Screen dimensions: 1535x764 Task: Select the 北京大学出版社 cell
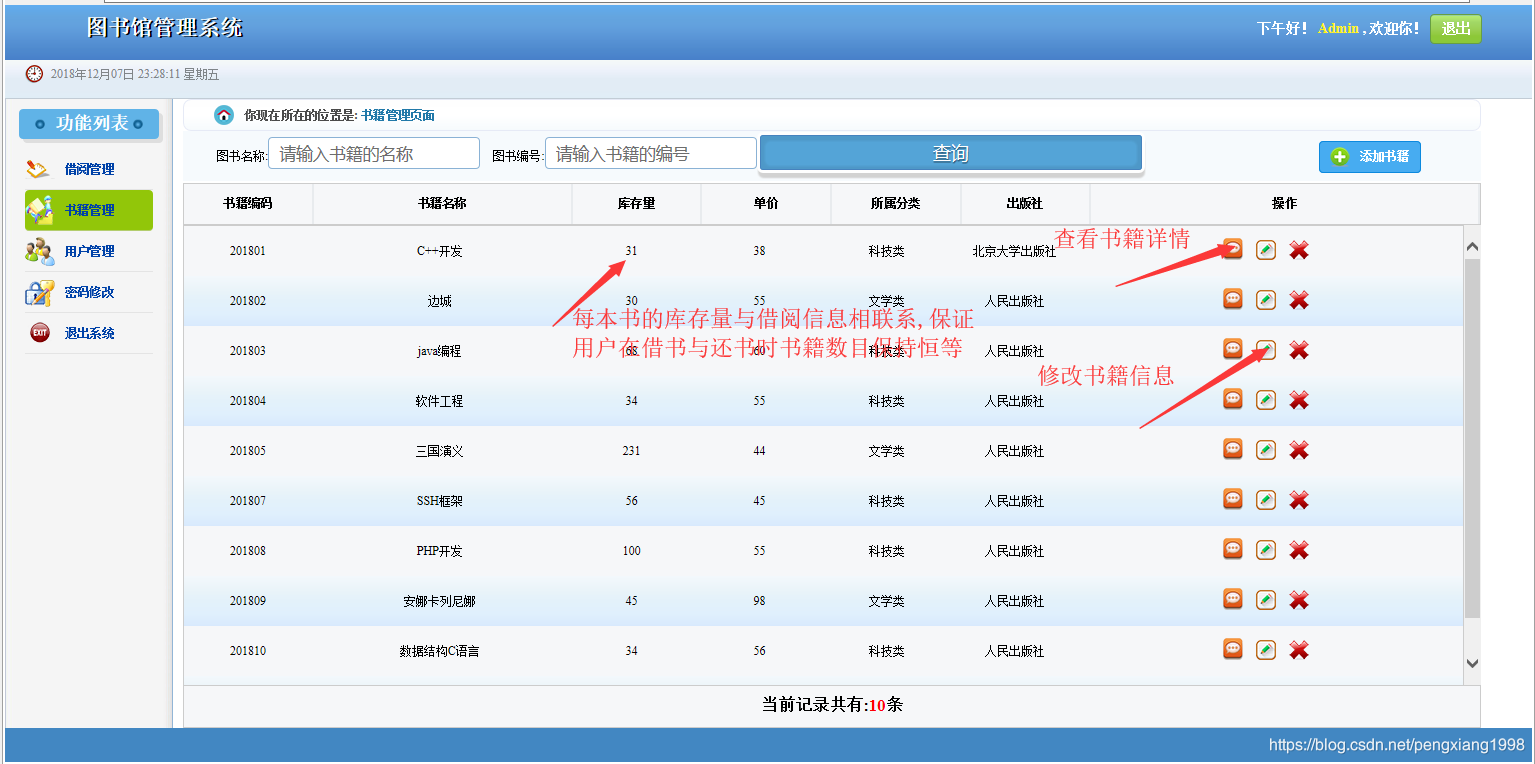[x=1014, y=251]
